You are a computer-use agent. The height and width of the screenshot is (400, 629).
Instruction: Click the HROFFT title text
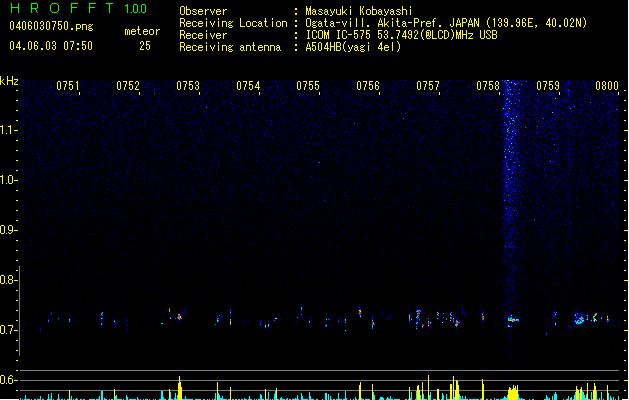coord(62,8)
